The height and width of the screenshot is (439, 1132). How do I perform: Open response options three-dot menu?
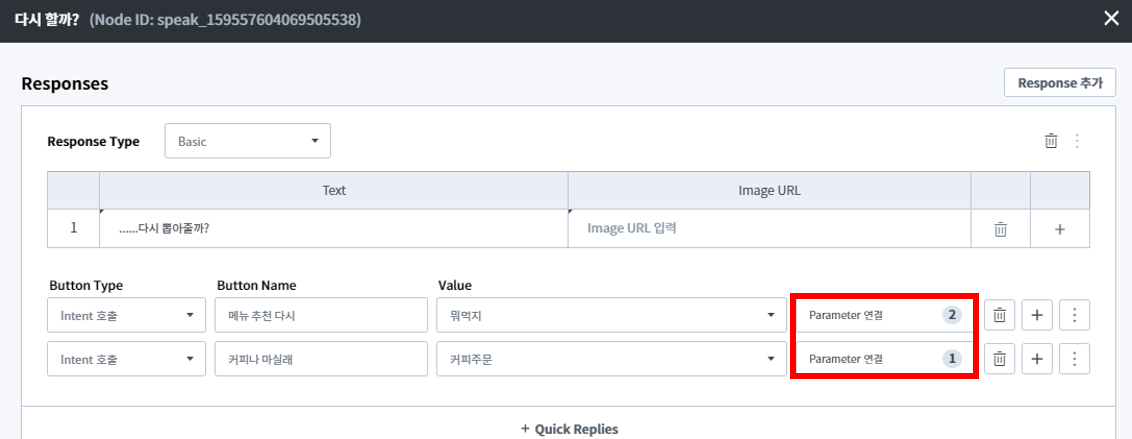[1077, 141]
